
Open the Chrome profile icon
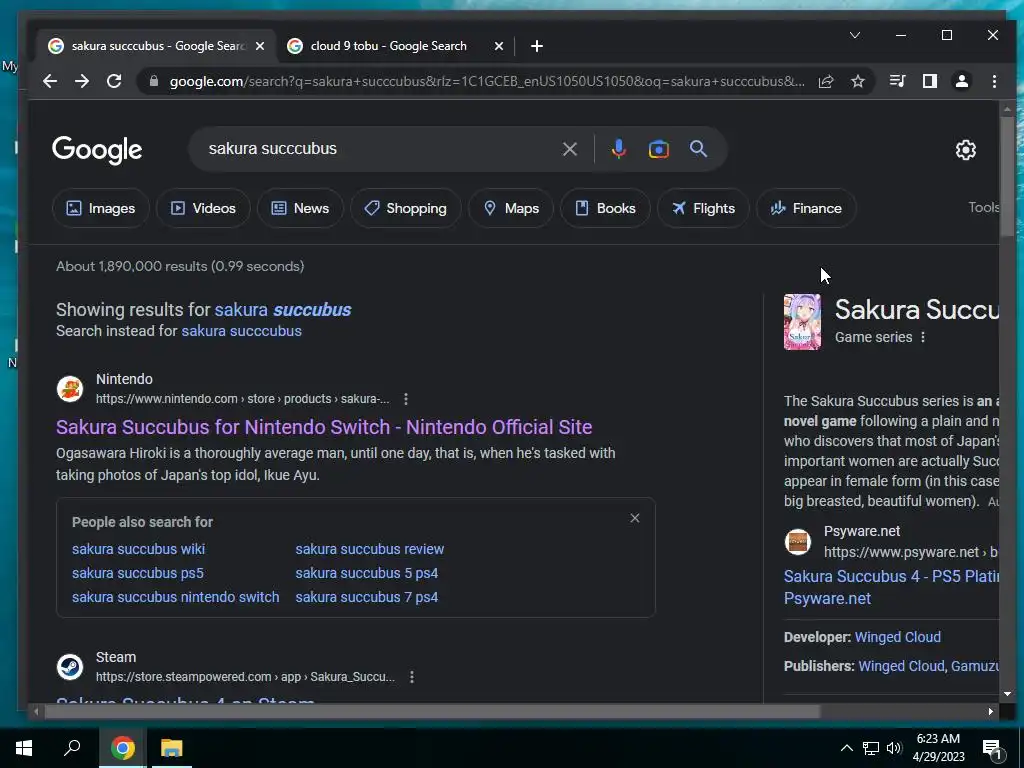click(962, 81)
